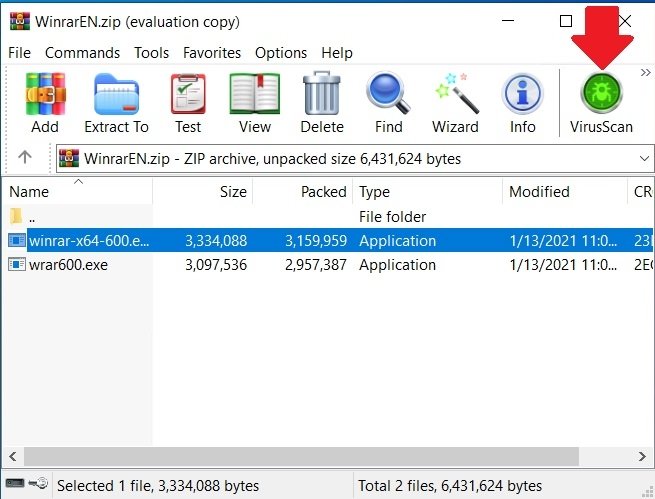Open the File menu

(19, 53)
